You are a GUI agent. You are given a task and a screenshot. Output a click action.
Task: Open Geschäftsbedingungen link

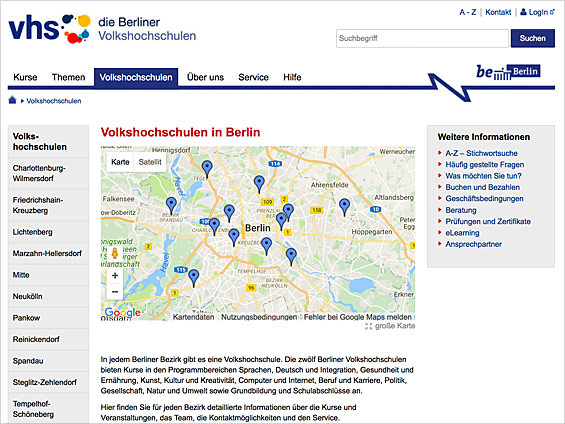(484, 198)
